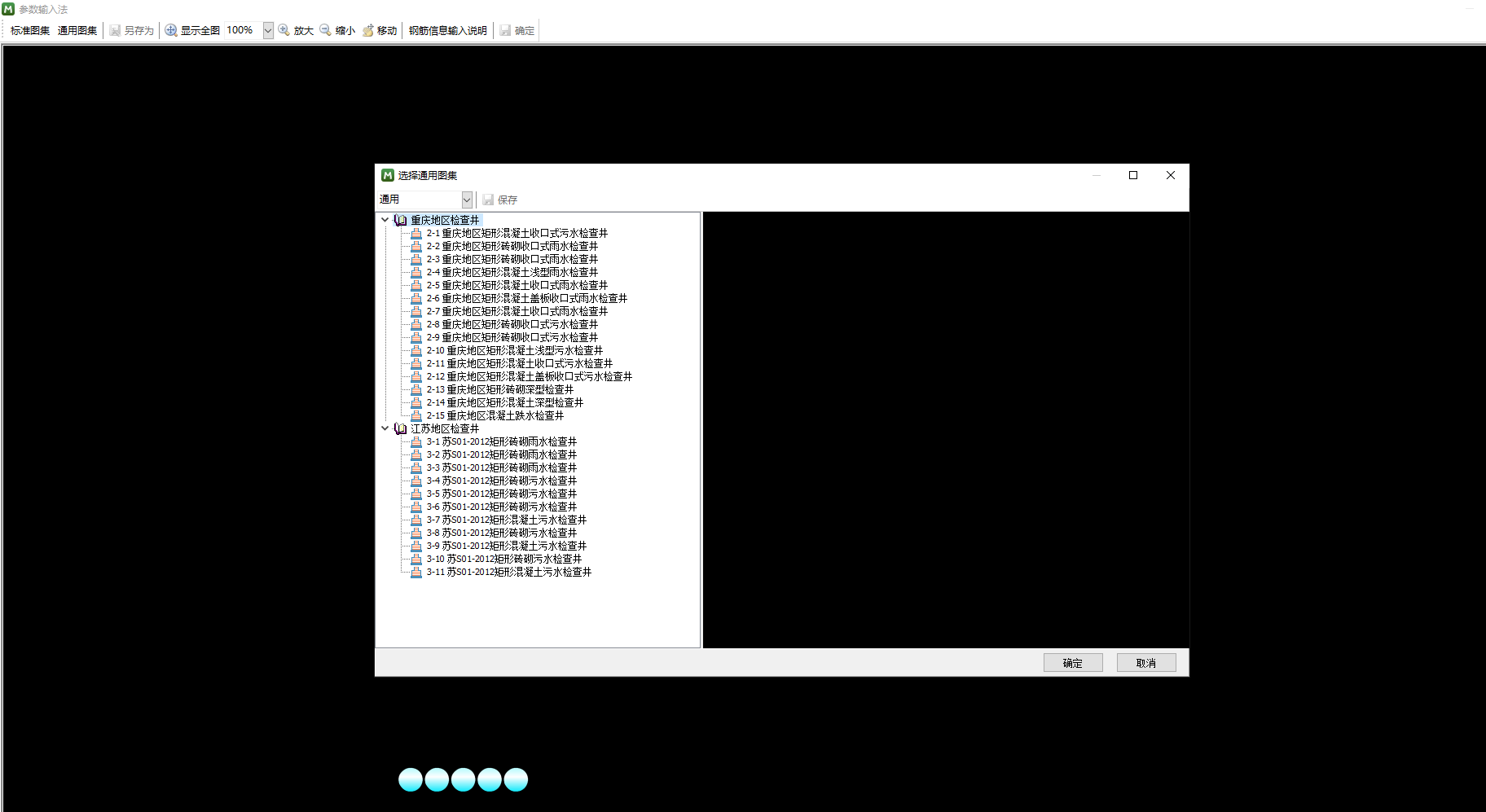
Task: Confirm selection with dialog 确定 button
Action: point(1073,663)
